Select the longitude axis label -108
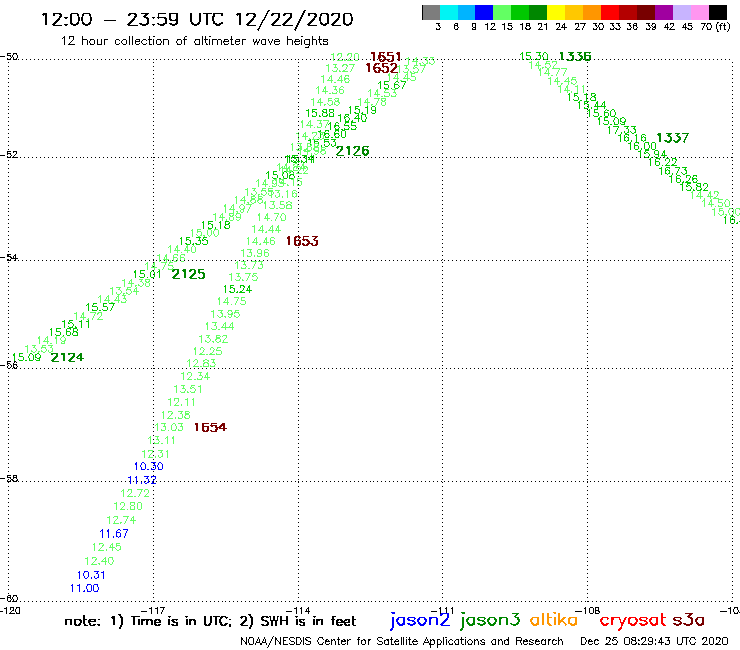 point(587,611)
